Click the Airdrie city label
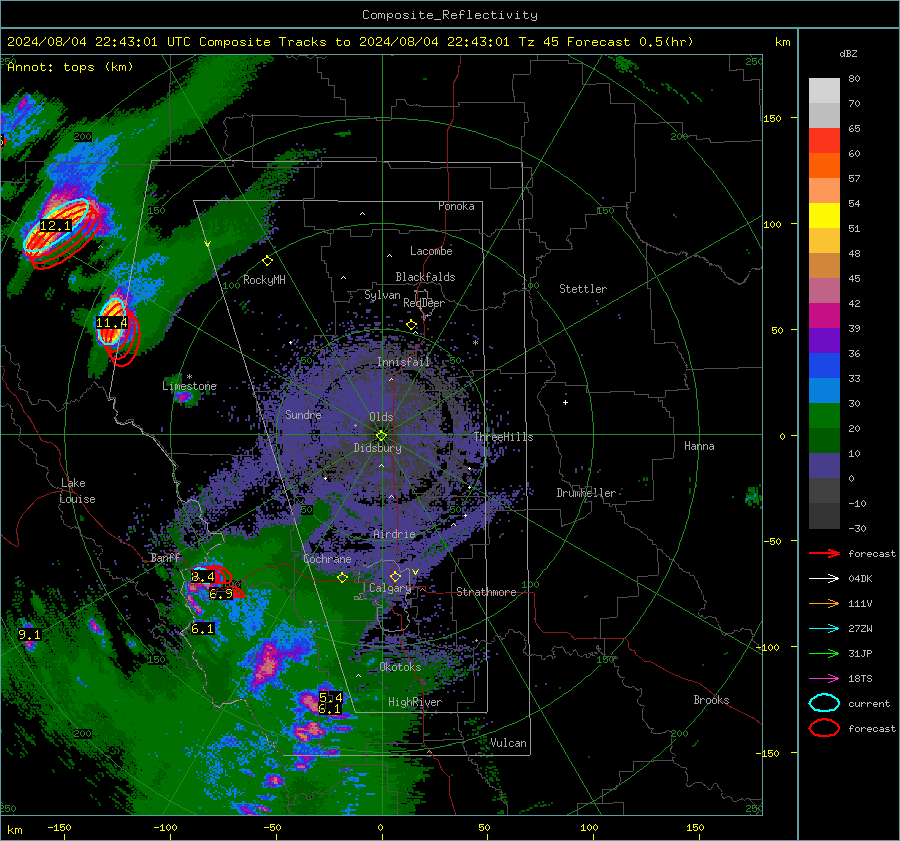Viewport: 900px width, 841px height. coord(394,534)
